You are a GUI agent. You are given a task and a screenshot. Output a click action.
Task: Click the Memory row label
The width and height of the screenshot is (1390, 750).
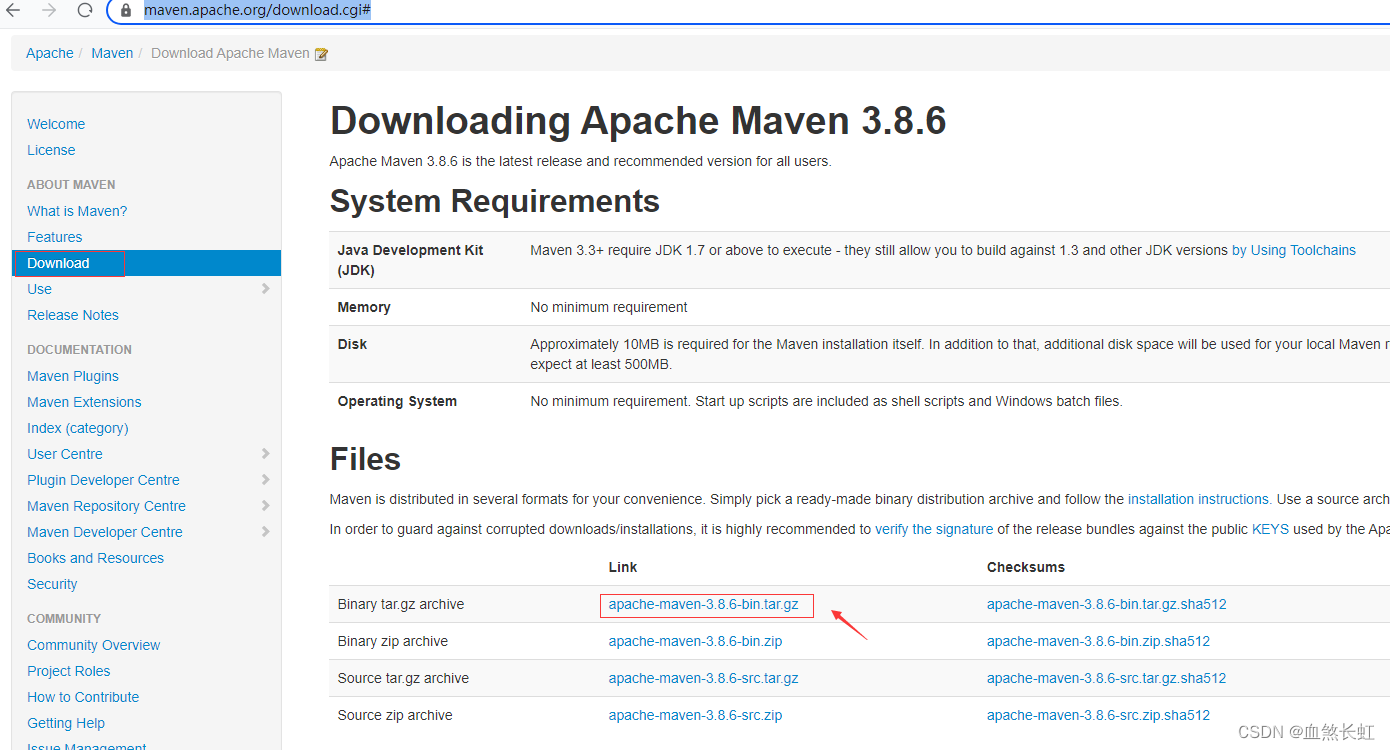pos(364,307)
